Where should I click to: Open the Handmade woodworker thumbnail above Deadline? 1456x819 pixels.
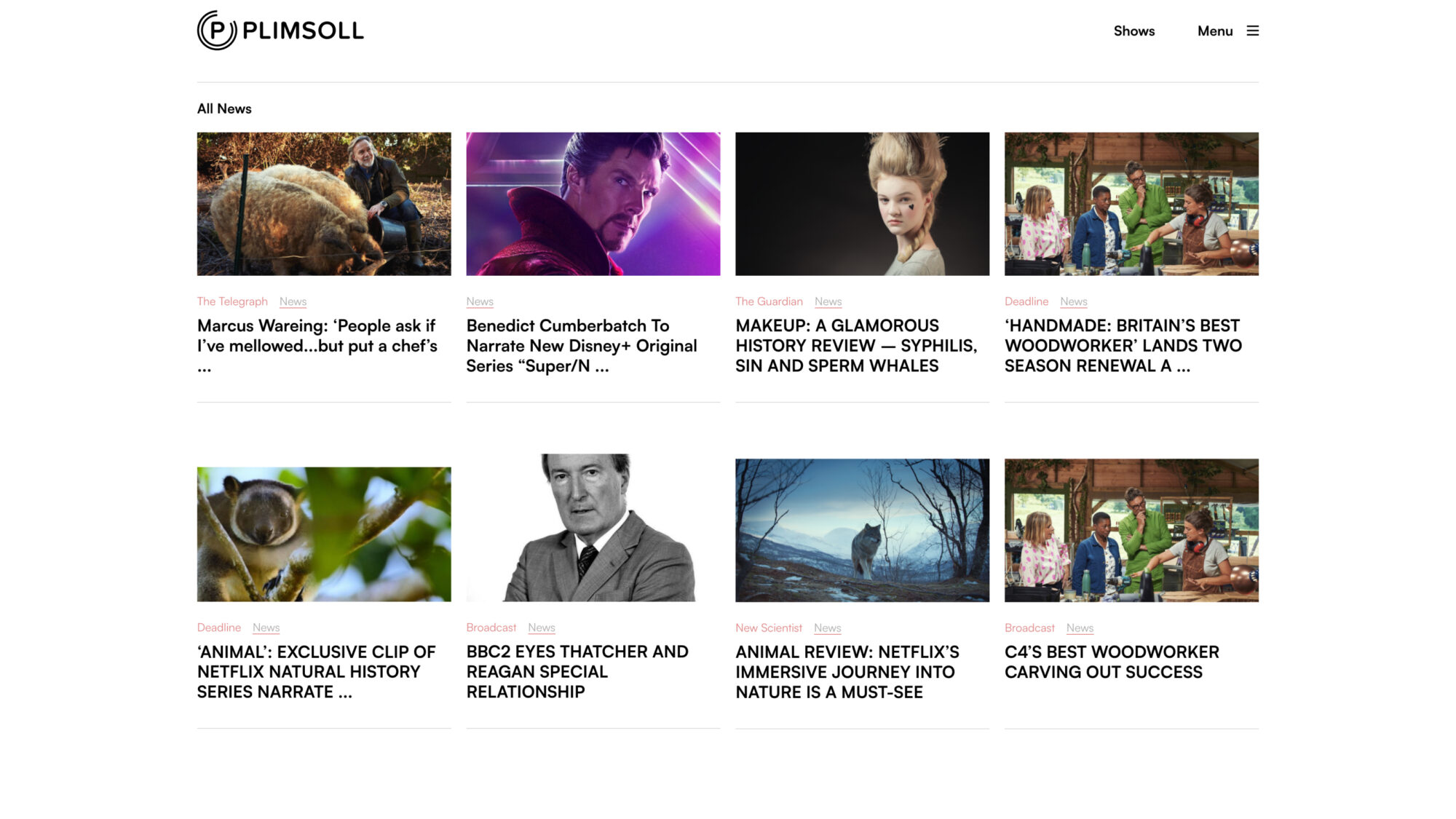pyautogui.click(x=1131, y=204)
